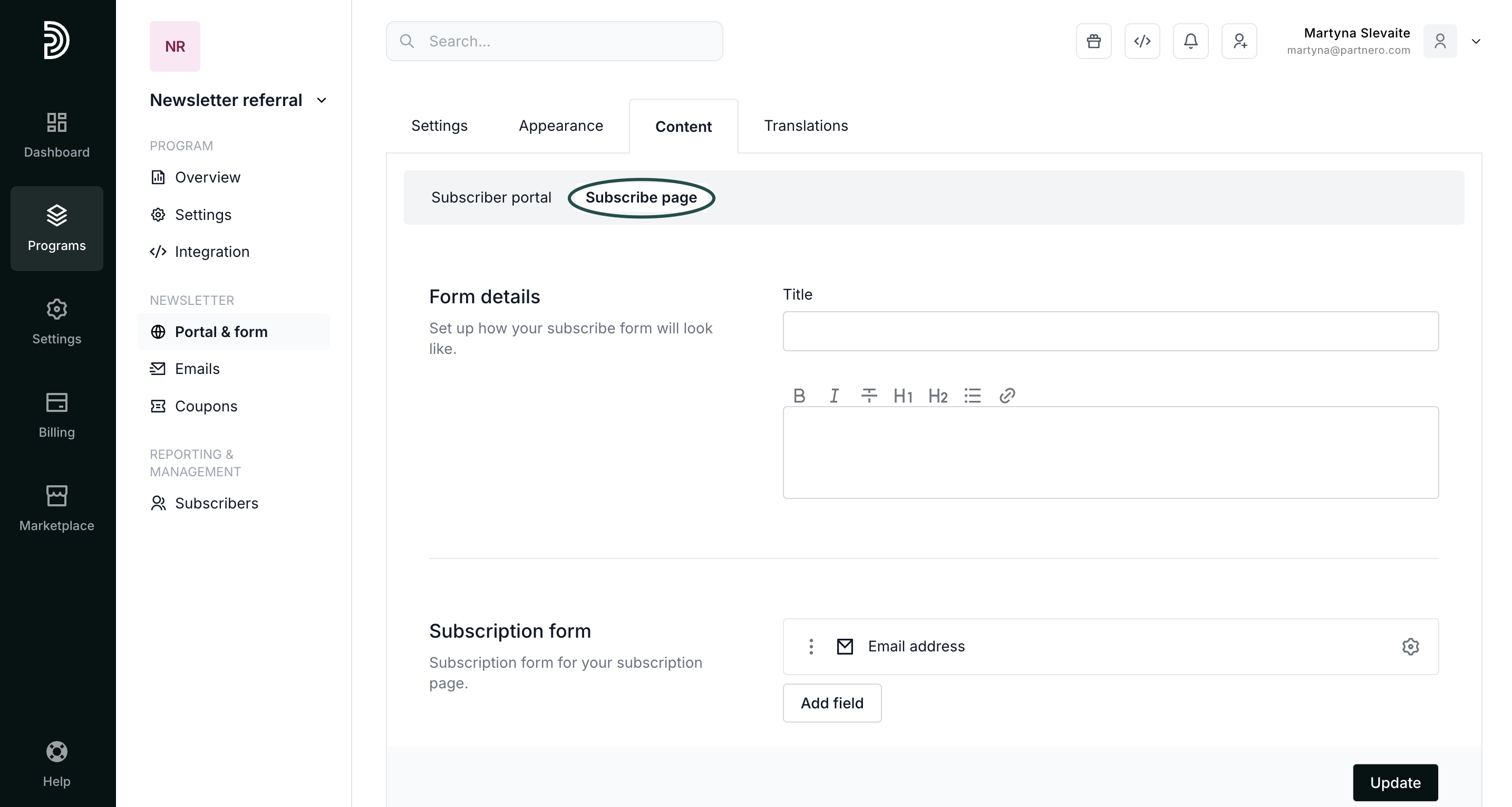This screenshot has width=1512, height=807.
Task: Insert H1 heading style
Action: click(903, 396)
